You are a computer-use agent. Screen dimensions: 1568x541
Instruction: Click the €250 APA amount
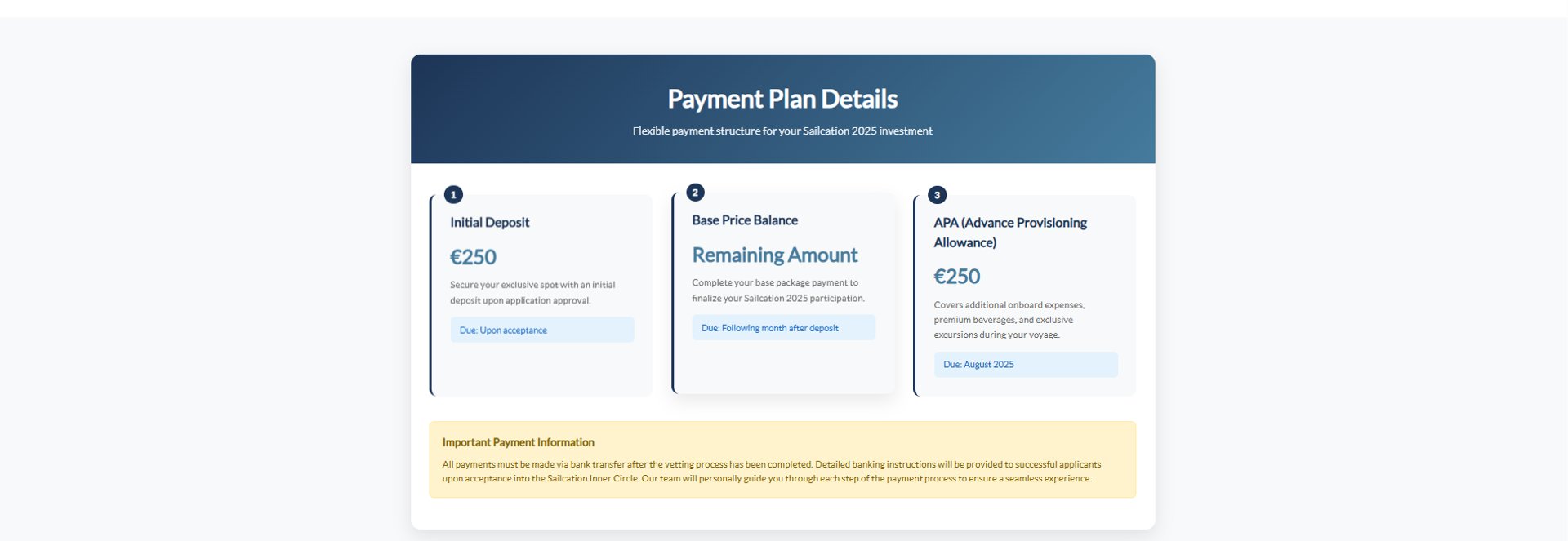tap(957, 277)
